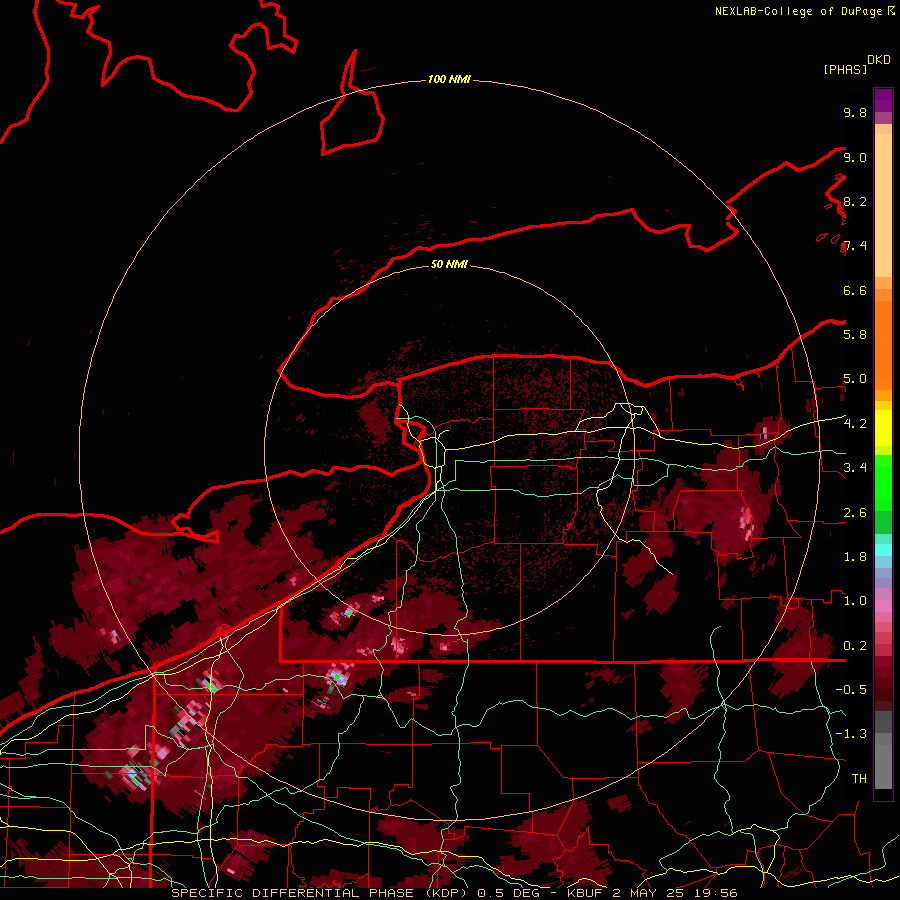Screen dimensions: 900x900
Task: Select the gray bottom segment of color scale
Action: tap(883, 769)
